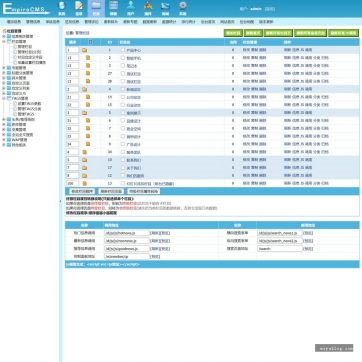
Task: Open the 信息 (Info) top navigation icon
Action: pos(79,8)
